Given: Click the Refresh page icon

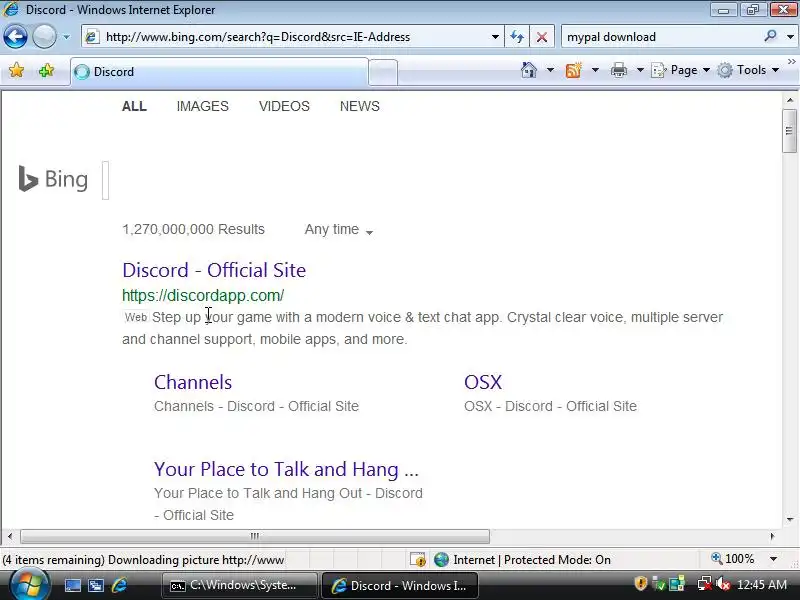Looking at the screenshot, I should coord(517,37).
